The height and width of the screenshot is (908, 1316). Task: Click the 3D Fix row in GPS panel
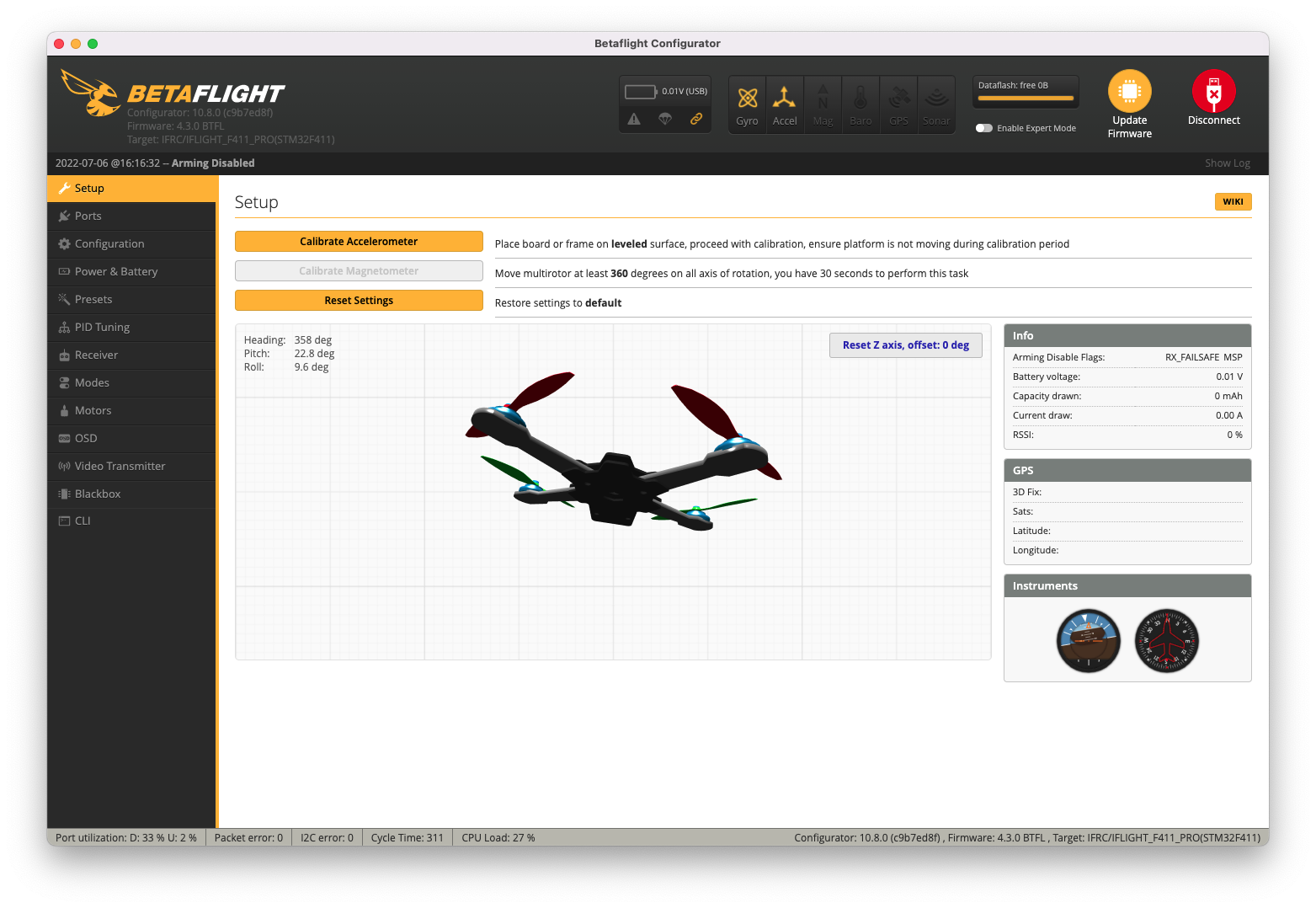tap(1127, 492)
